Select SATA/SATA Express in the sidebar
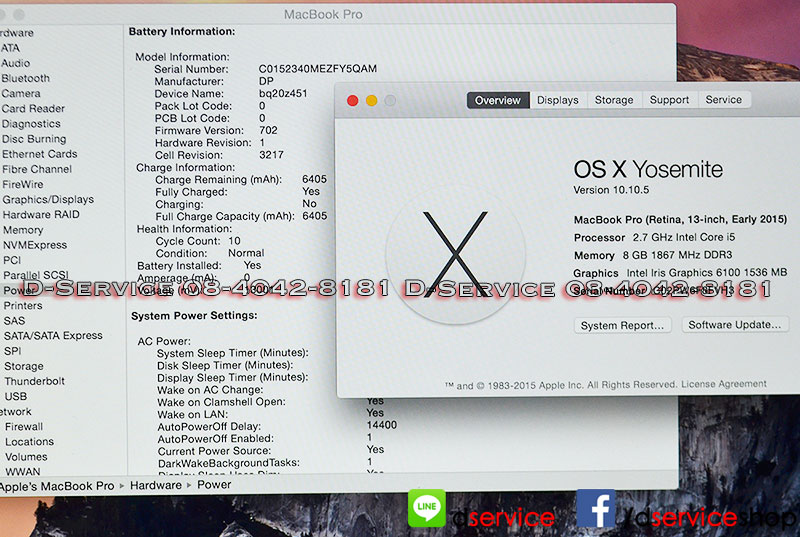The height and width of the screenshot is (537, 800). coord(53,336)
